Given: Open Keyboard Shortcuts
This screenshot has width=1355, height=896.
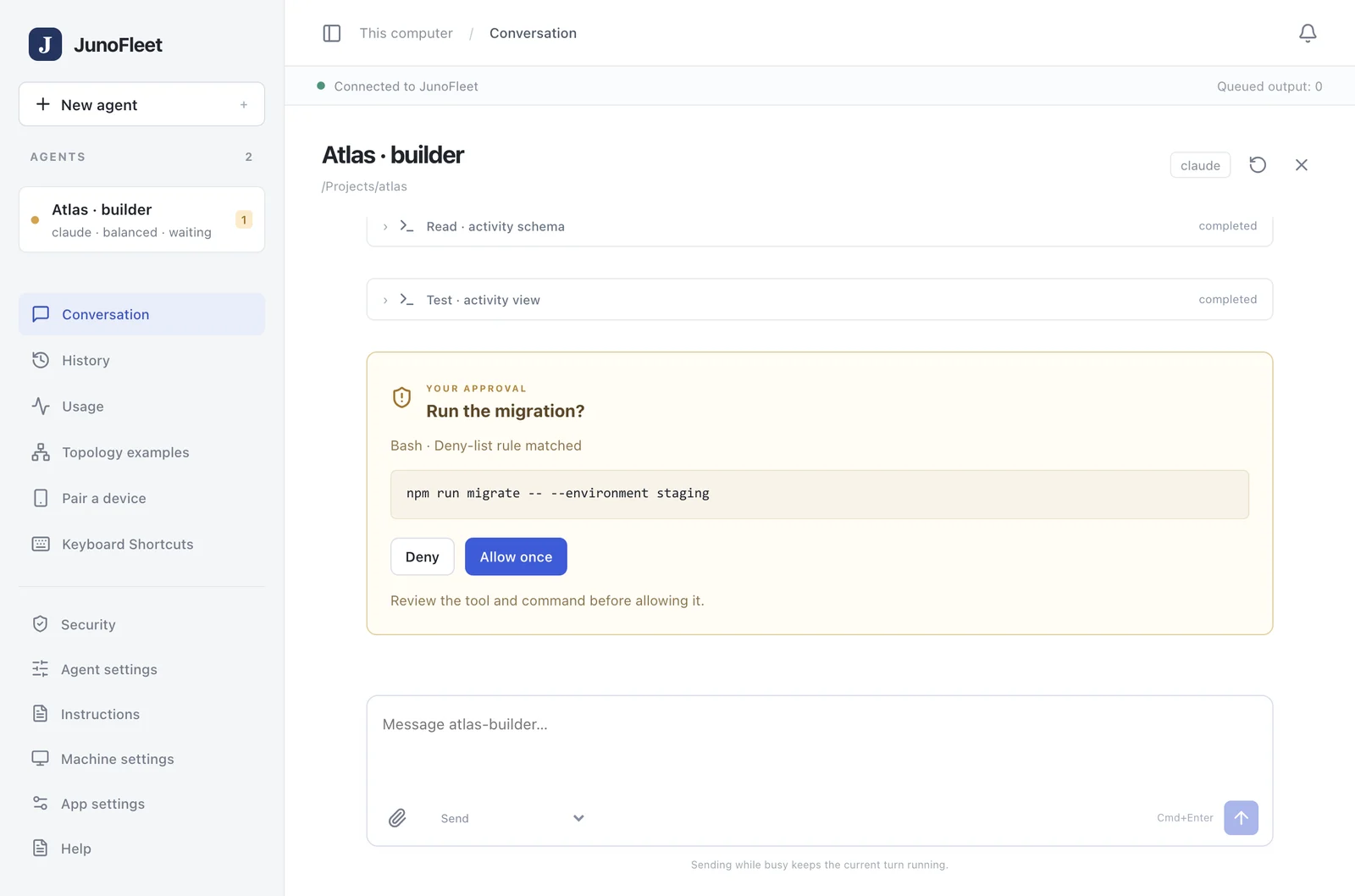Looking at the screenshot, I should click(141, 544).
